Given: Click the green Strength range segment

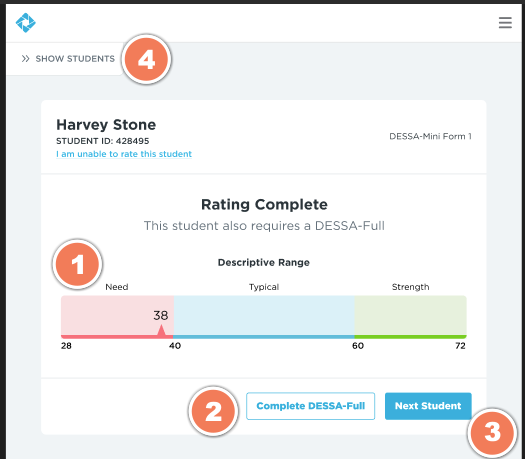Looking at the screenshot, I should (410, 317).
